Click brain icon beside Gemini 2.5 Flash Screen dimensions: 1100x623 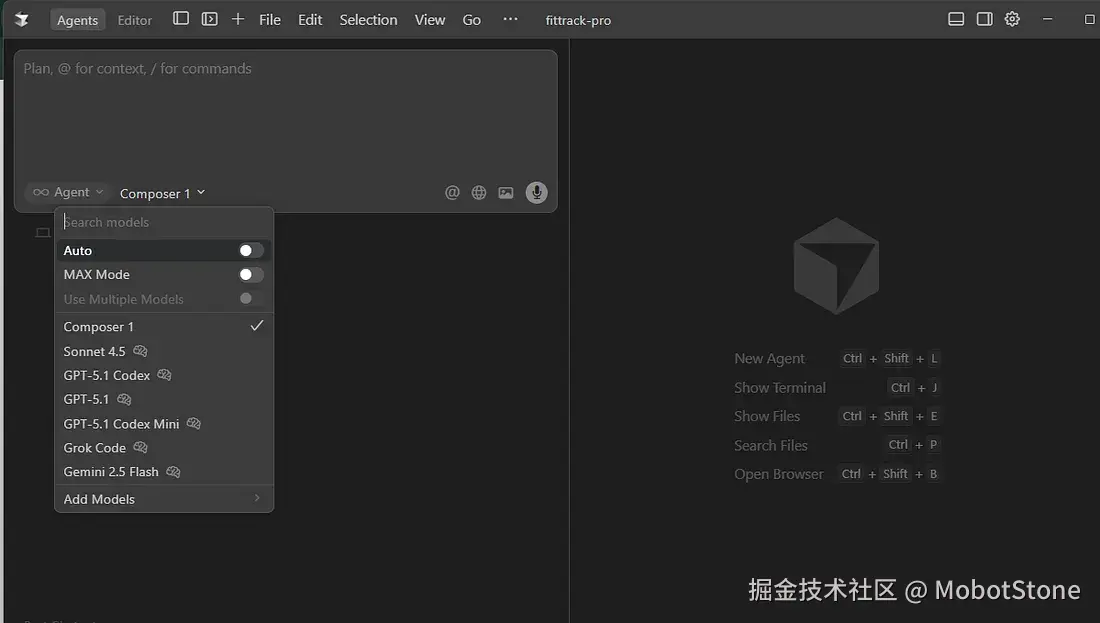(x=173, y=471)
